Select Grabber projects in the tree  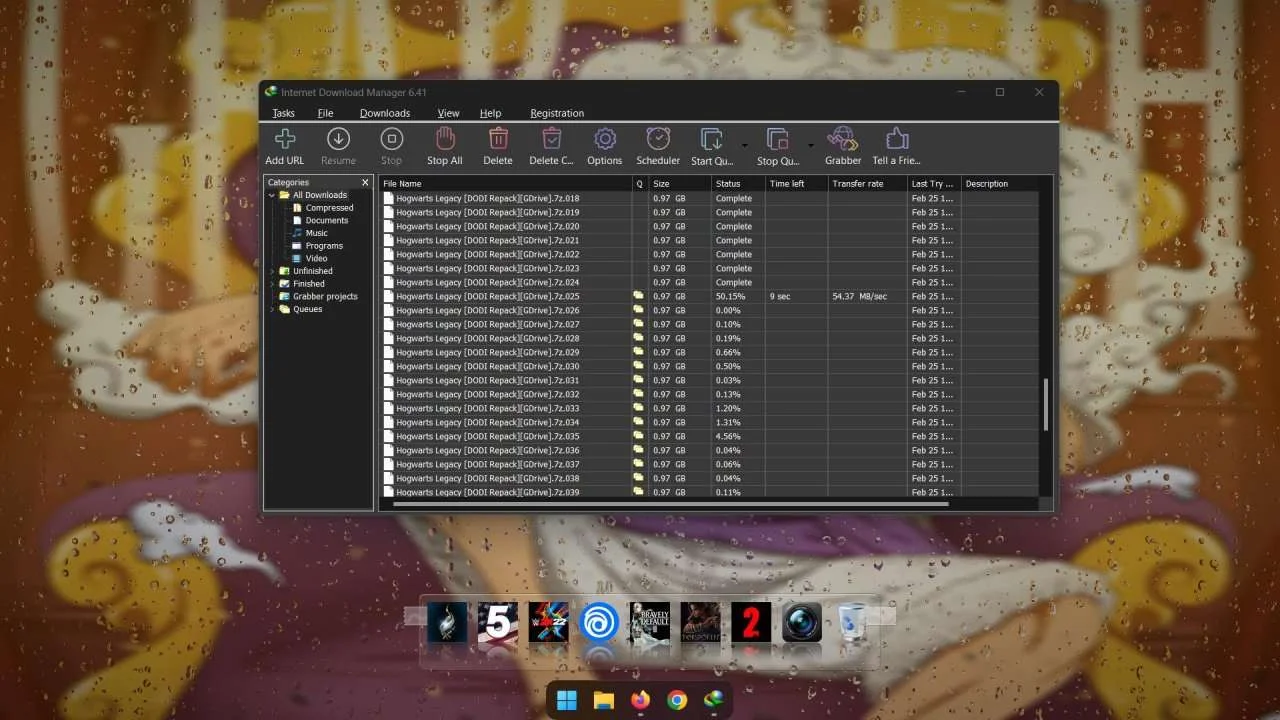coord(325,296)
